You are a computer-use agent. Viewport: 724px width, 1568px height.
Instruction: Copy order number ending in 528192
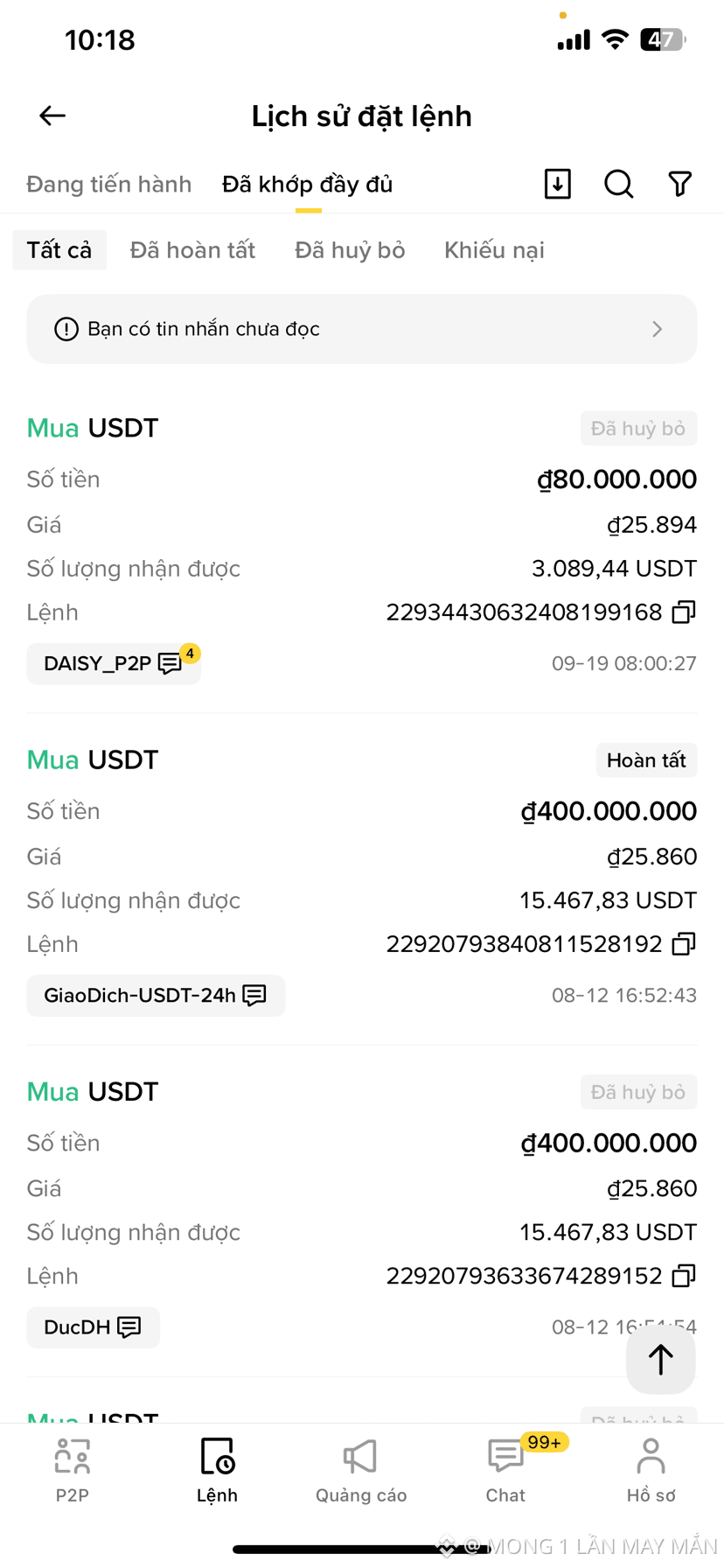pyautogui.click(x=684, y=944)
